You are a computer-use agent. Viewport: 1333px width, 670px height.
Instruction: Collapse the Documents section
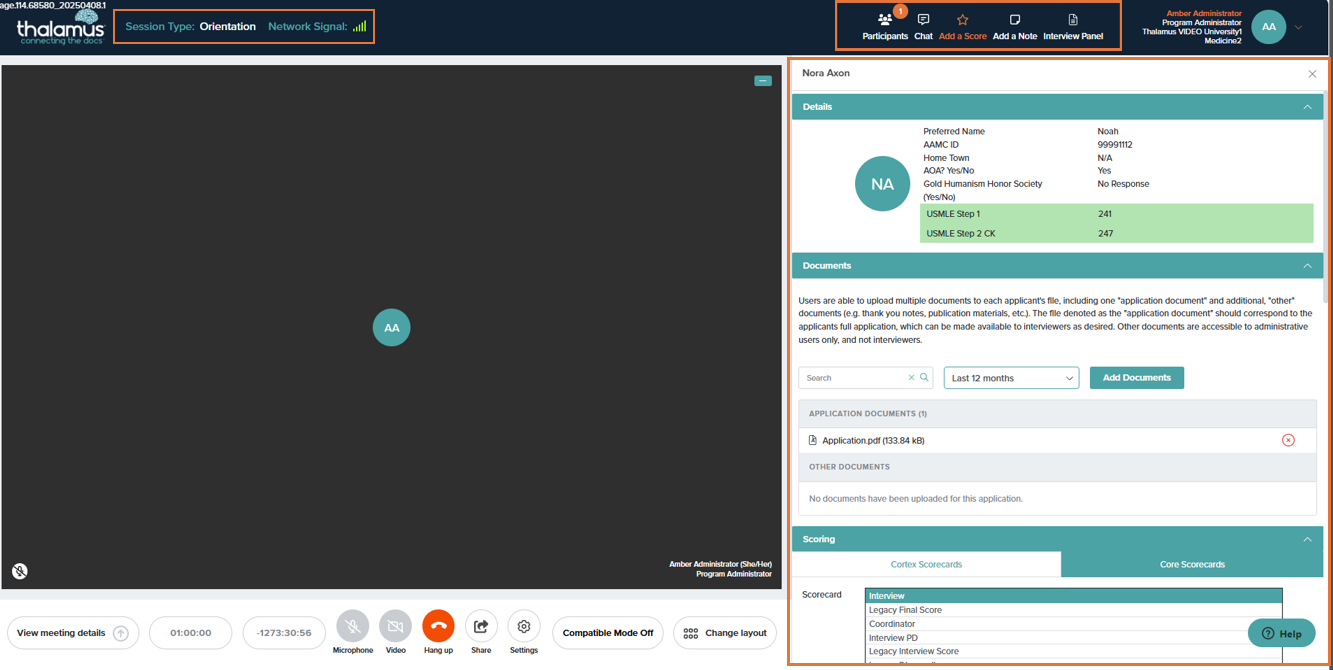1307,266
